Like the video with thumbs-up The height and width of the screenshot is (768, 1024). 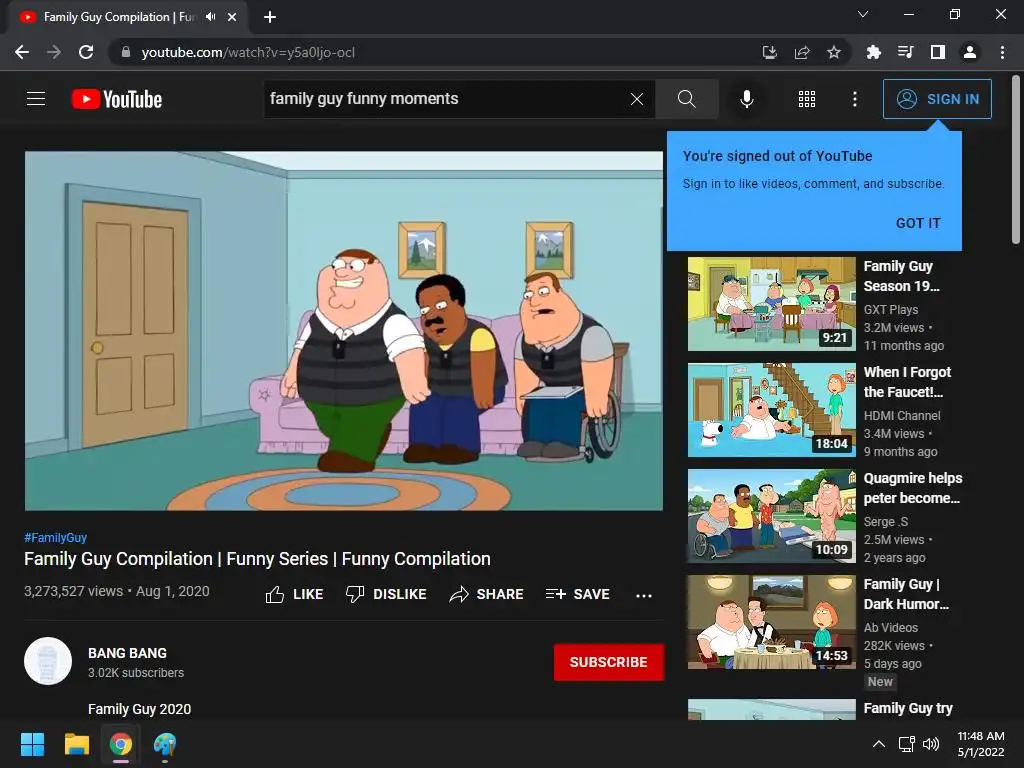294,594
